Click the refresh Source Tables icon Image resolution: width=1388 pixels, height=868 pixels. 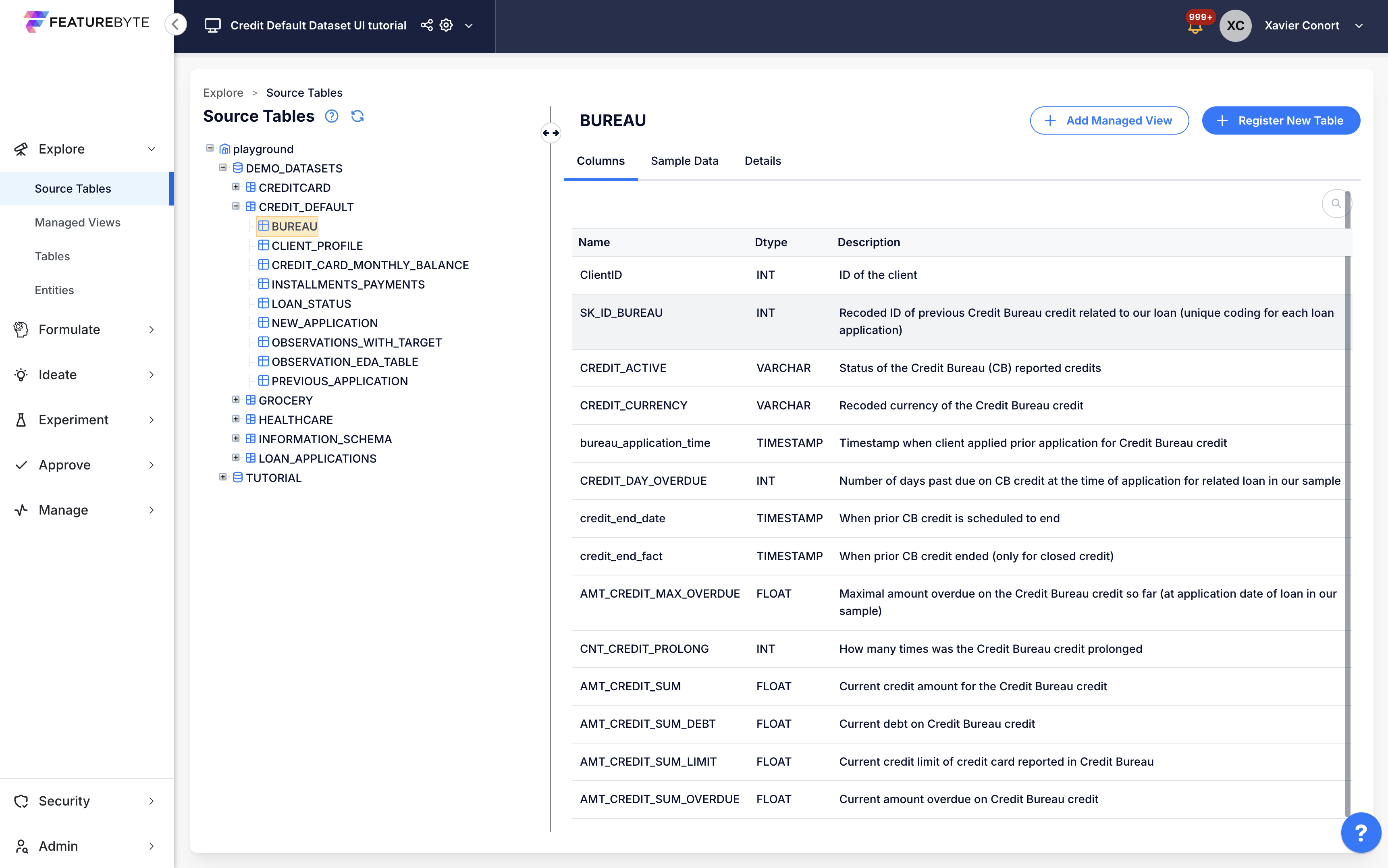click(x=357, y=116)
